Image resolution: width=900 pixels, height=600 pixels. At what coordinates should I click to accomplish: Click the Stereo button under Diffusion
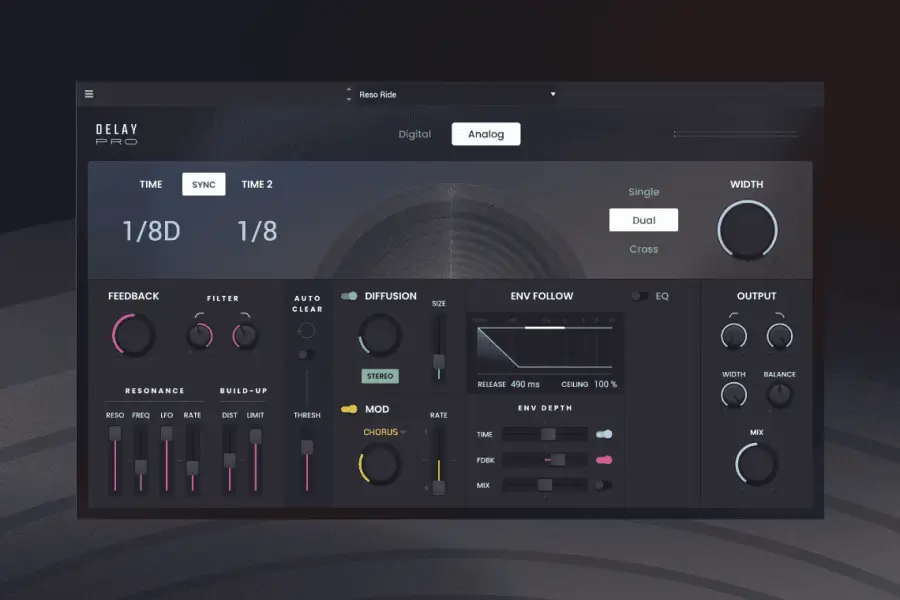[380, 377]
